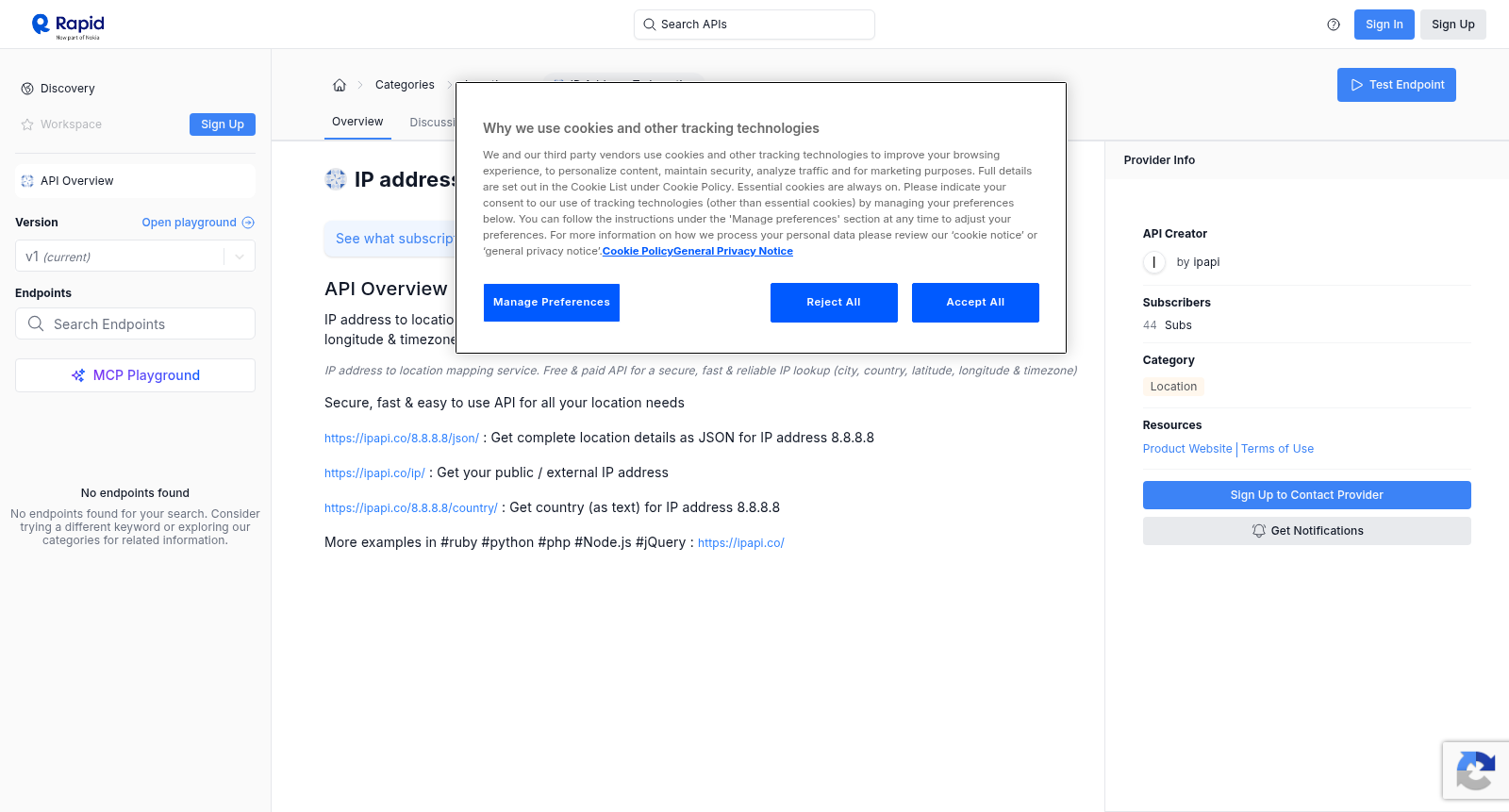Open Categories breadcrumb
The width and height of the screenshot is (1509, 812).
[x=405, y=85]
